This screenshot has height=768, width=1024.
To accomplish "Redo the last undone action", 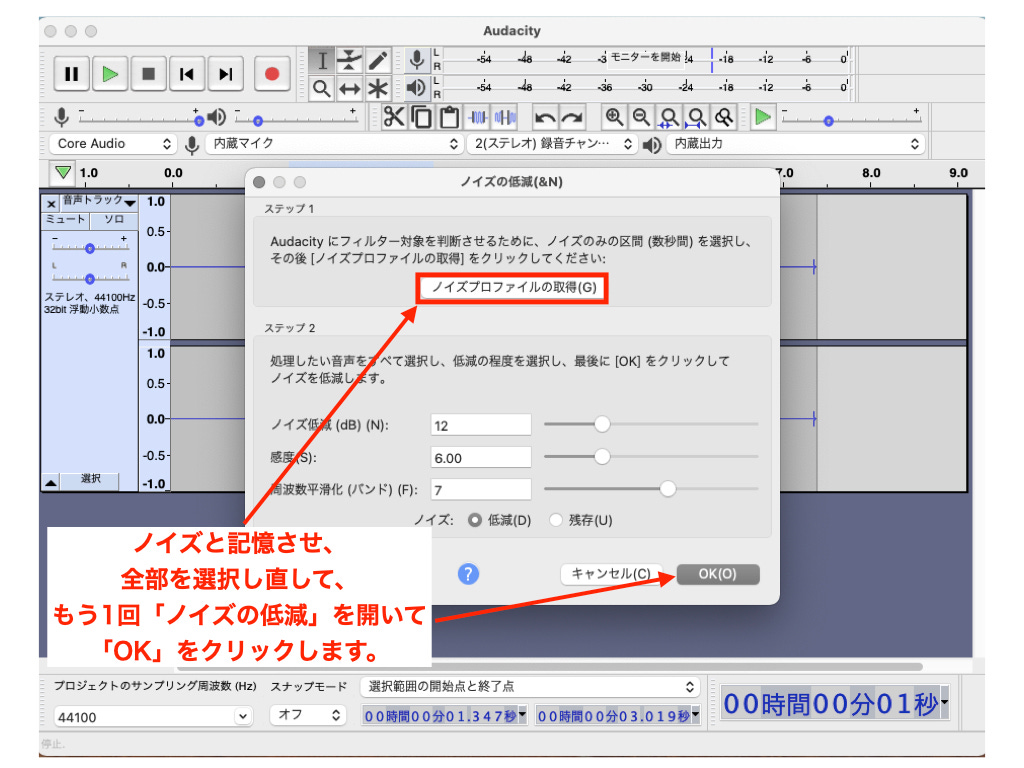I will (x=572, y=118).
